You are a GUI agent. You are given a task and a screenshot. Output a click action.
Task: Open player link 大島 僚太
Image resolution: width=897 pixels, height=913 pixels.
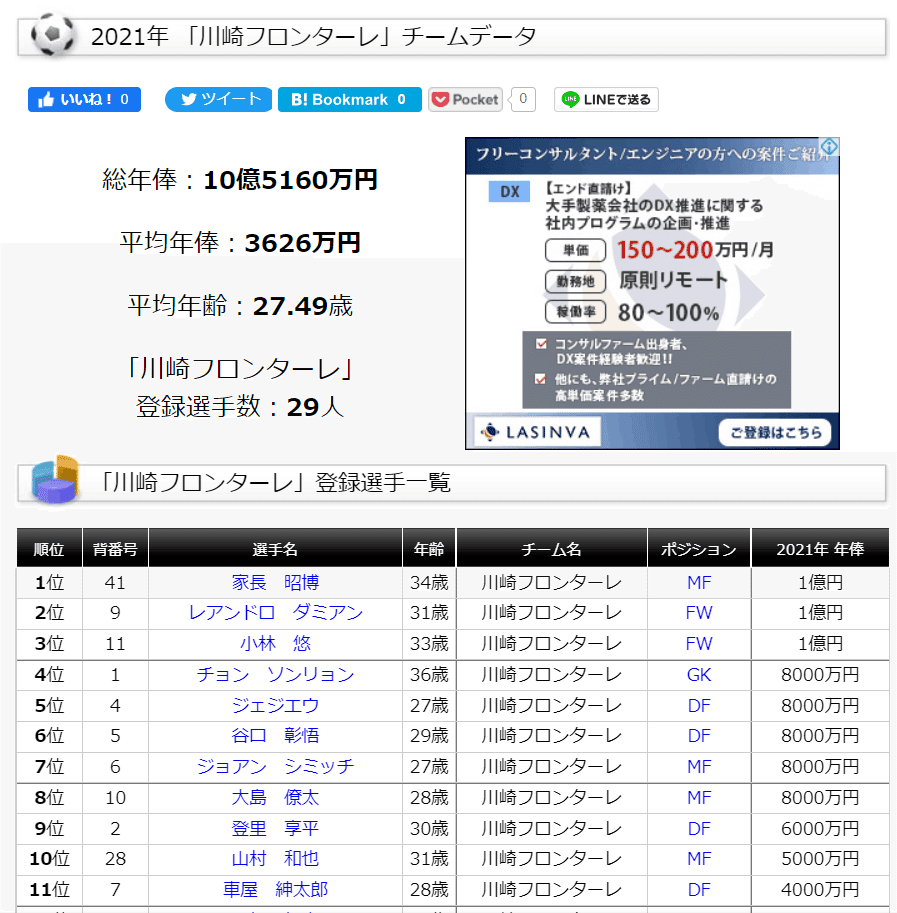point(275,798)
